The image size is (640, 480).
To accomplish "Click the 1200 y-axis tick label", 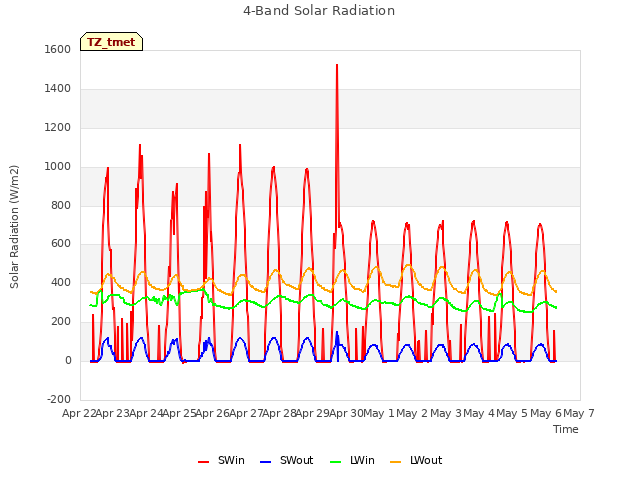I will (58, 127).
